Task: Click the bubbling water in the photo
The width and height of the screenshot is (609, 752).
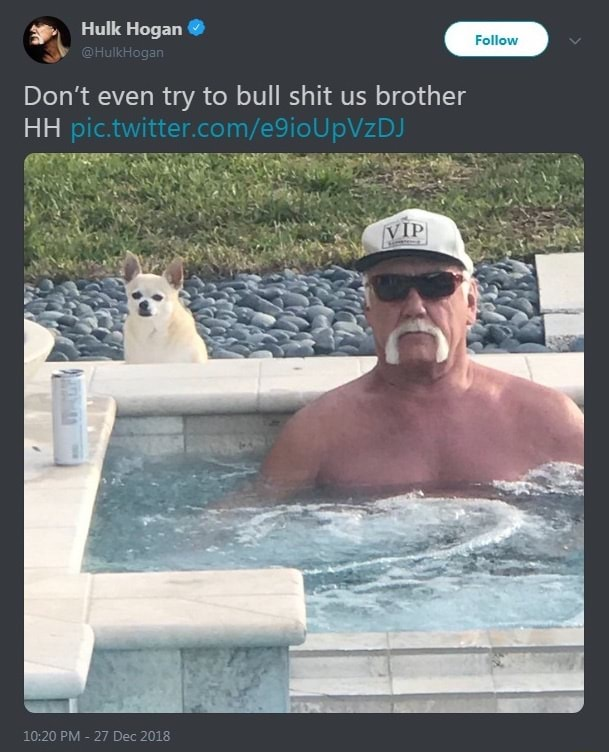Action: pos(379,532)
